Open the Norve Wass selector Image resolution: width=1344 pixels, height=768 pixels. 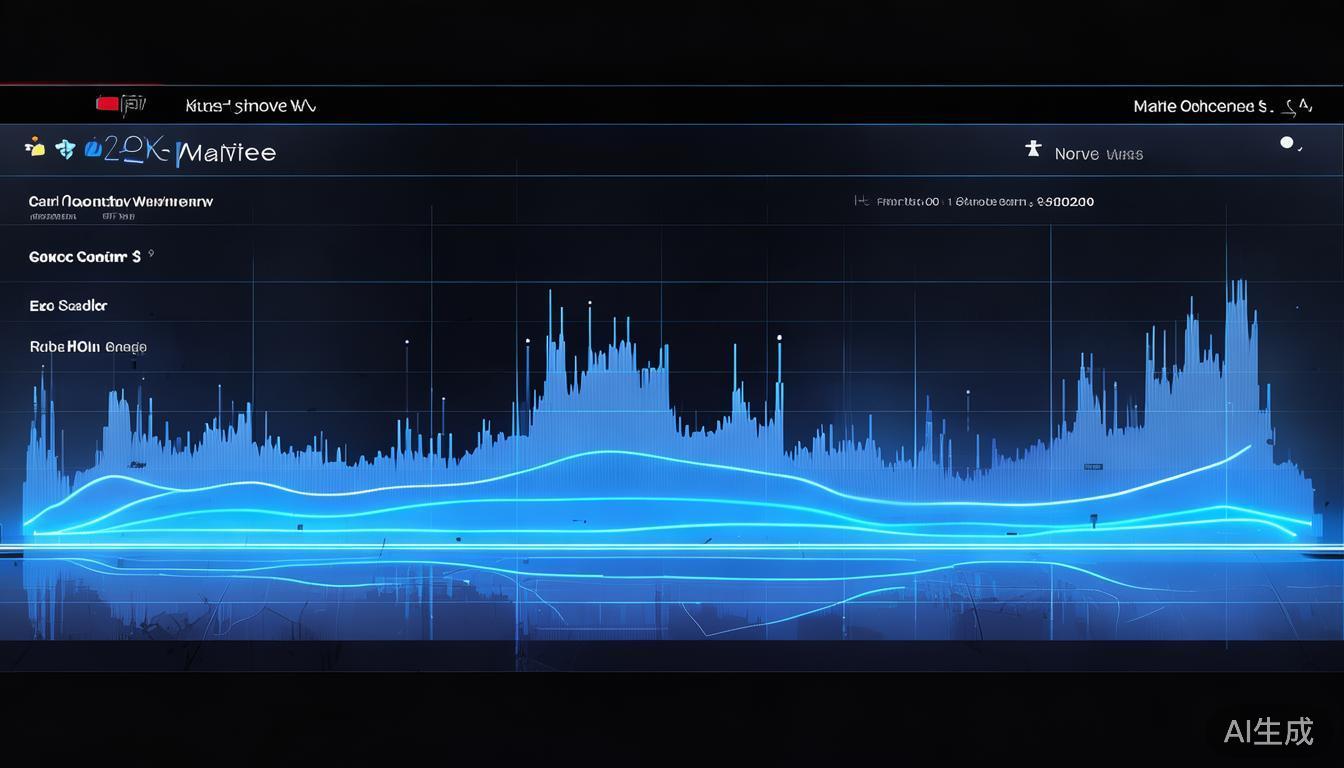point(1098,154)
